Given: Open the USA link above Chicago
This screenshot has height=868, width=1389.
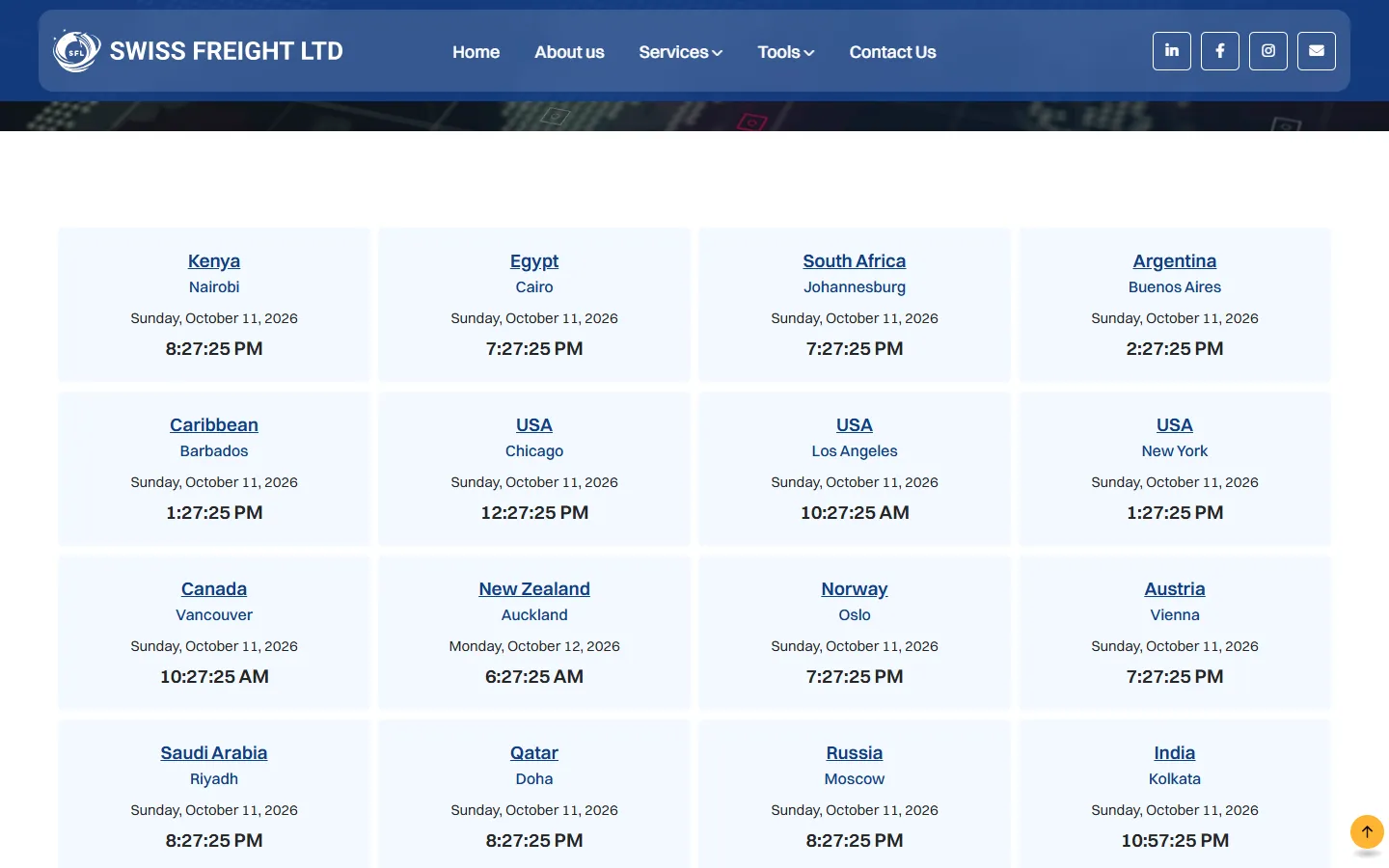Looking at the screenshot, I should (x=534, y=425).
